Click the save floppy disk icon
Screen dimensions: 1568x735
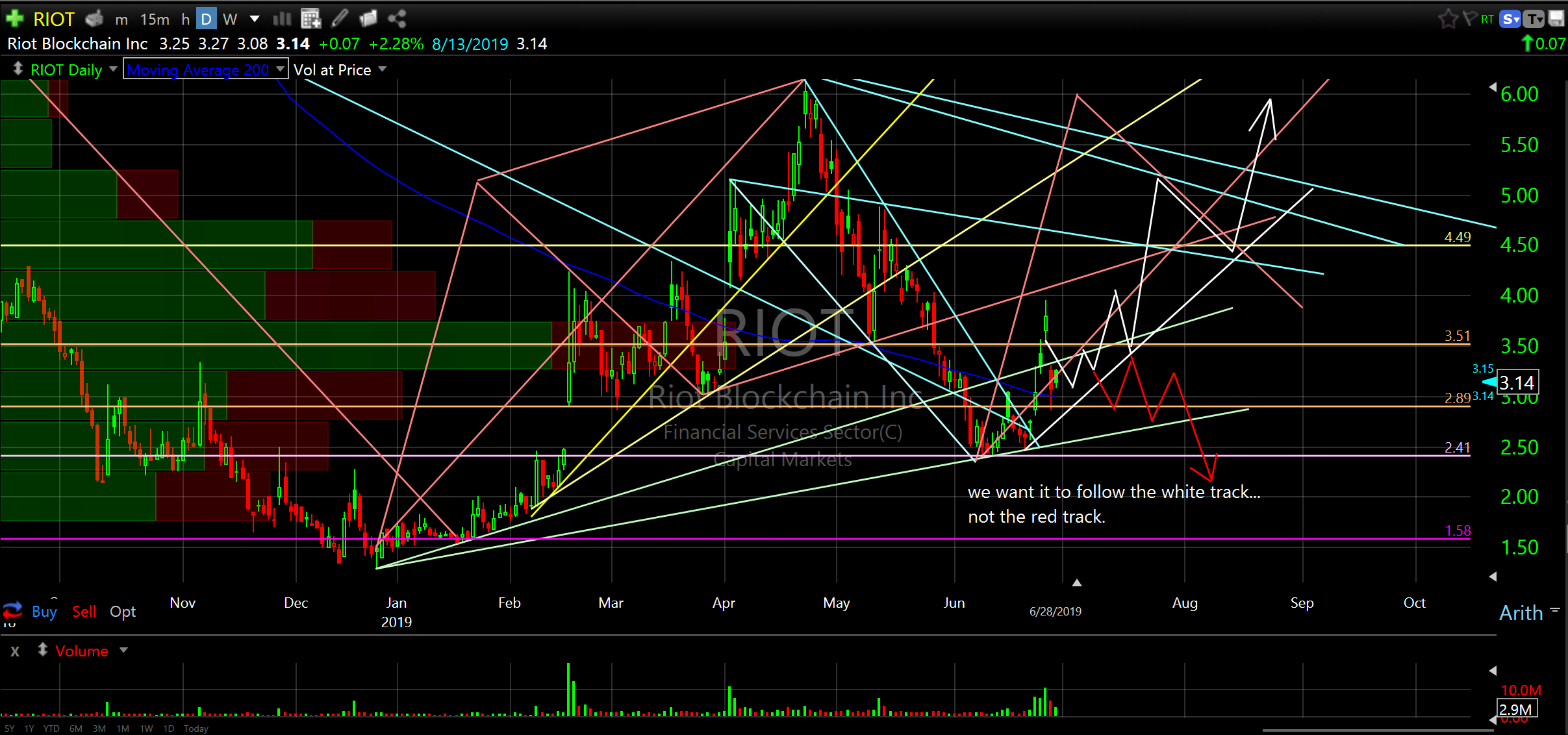pos(1557,19)
